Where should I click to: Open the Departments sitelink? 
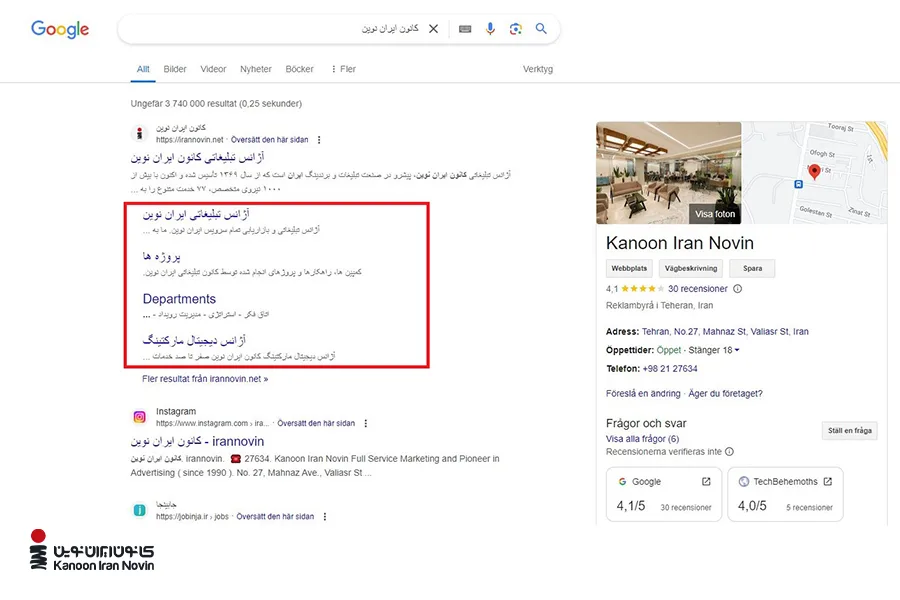(x=179, y=299)
